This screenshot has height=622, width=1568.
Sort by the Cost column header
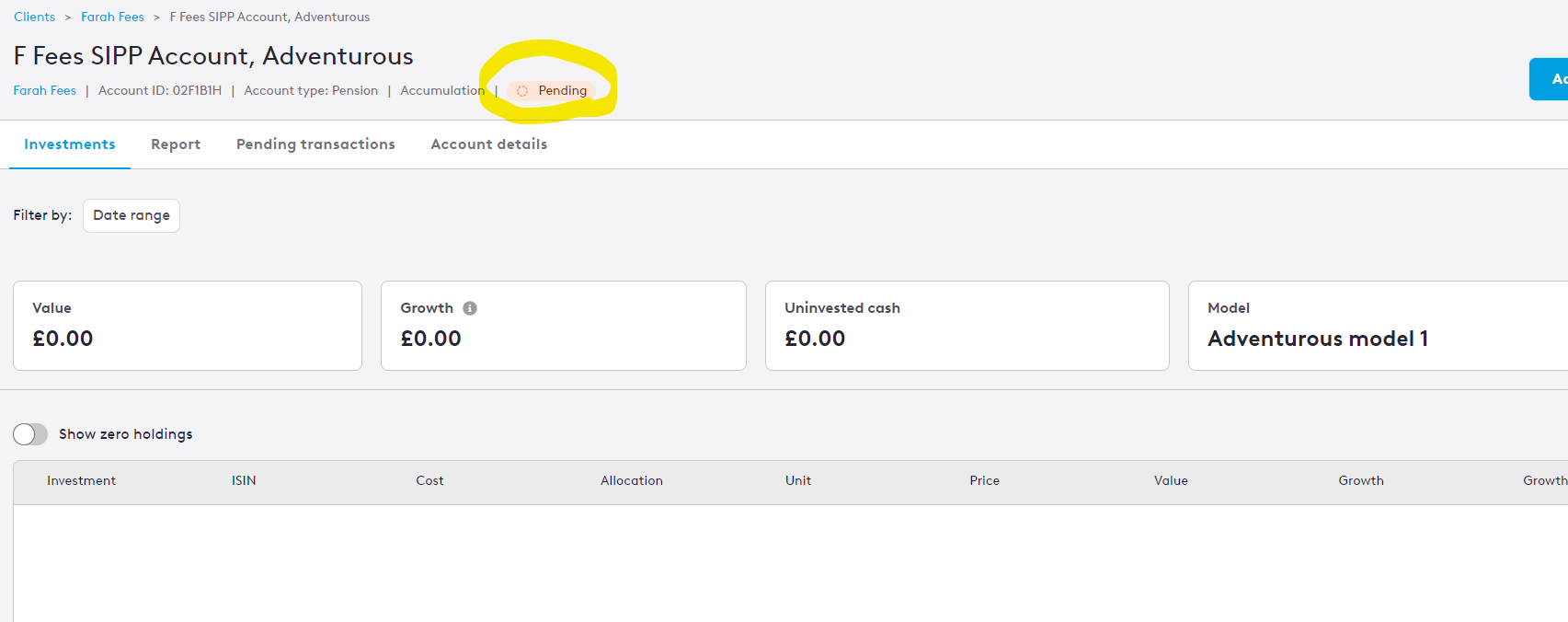click(429, 480)
